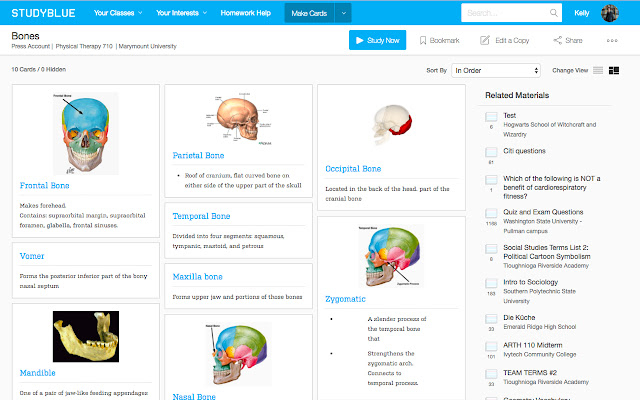640x400 pixels.
Task: Click deck icon beside Die Küche
Action: 491,319
